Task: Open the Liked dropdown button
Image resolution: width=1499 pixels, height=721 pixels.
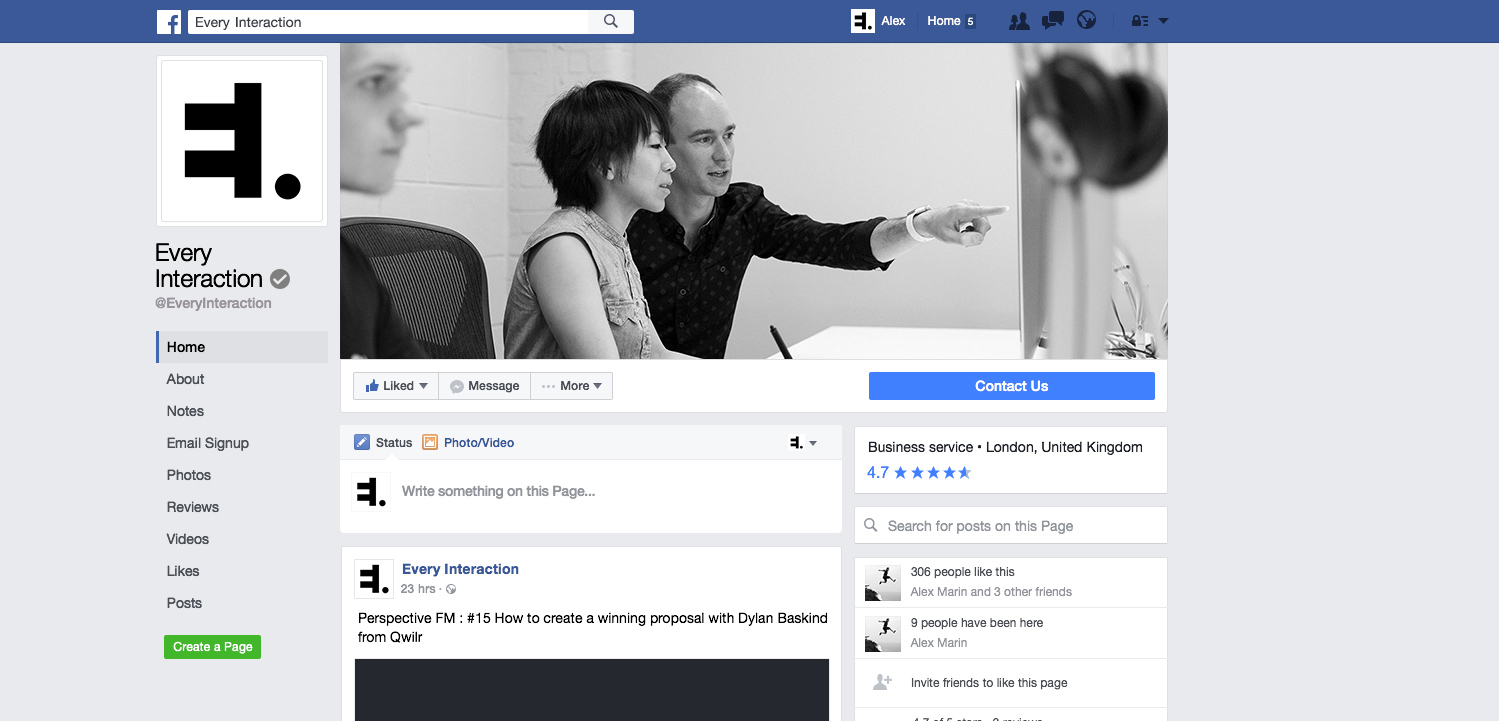Action: pyautogui.click(x=396, y=386)
